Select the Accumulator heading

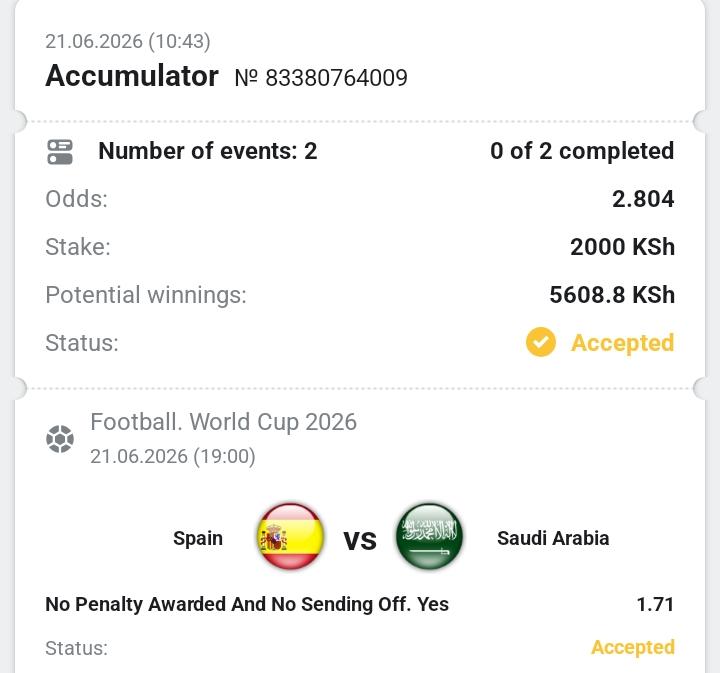coord(132,76)
